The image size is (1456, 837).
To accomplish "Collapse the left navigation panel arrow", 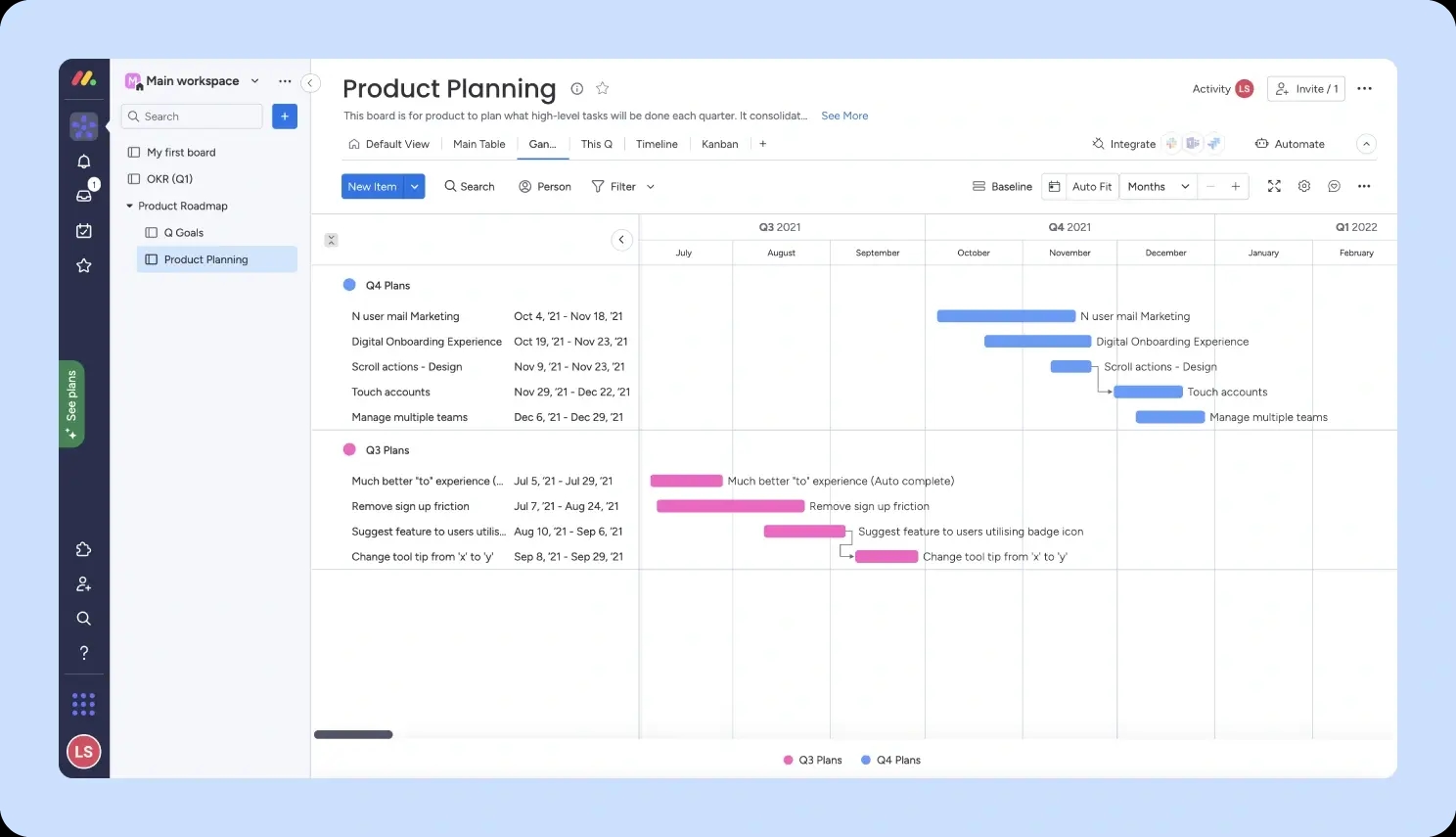I will coord(310,83).
